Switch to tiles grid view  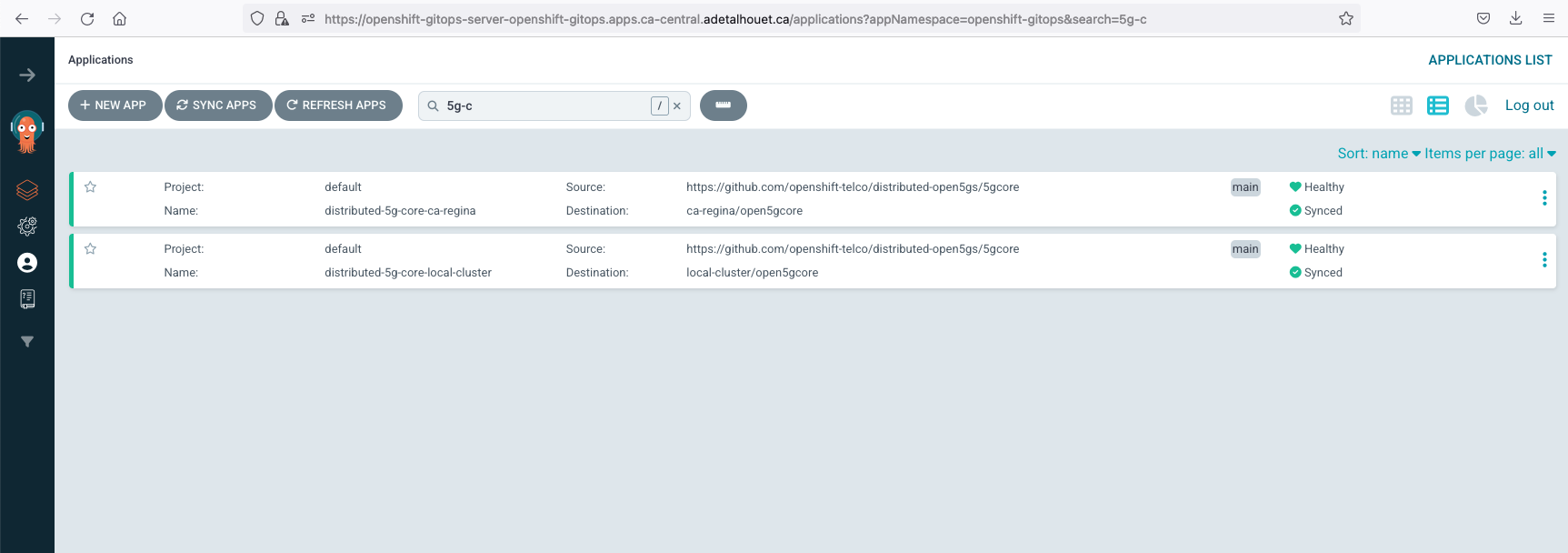pyautogui.click(x=1402, y=106)
